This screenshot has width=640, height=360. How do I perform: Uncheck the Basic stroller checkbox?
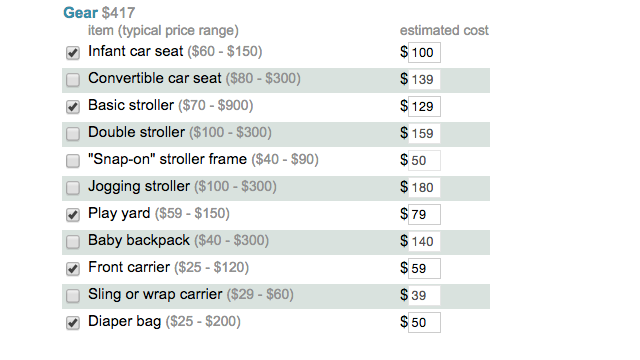pos(73,107)
